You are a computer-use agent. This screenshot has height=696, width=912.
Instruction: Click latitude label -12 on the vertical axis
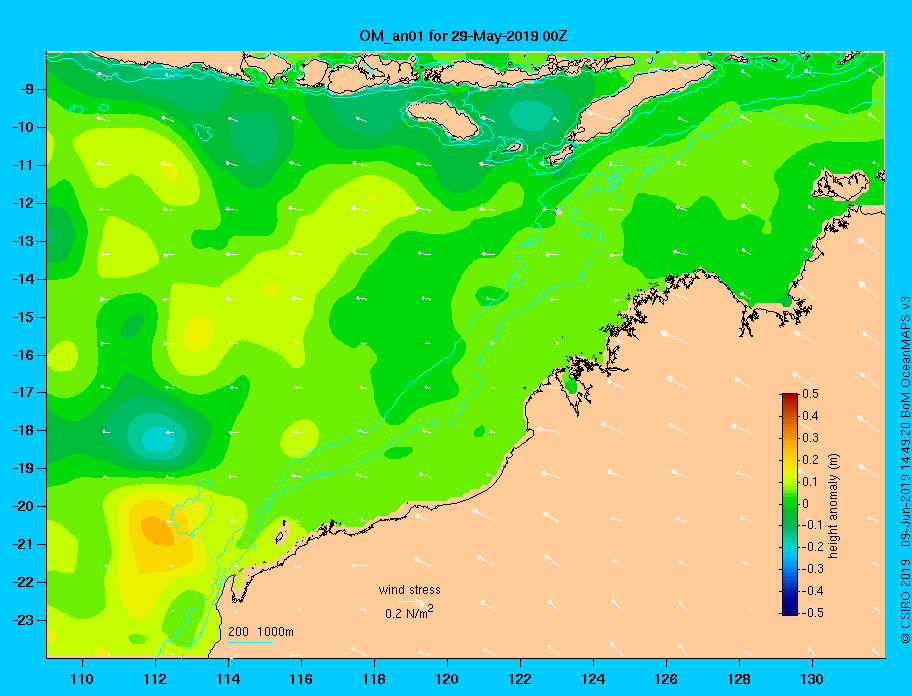23,204
